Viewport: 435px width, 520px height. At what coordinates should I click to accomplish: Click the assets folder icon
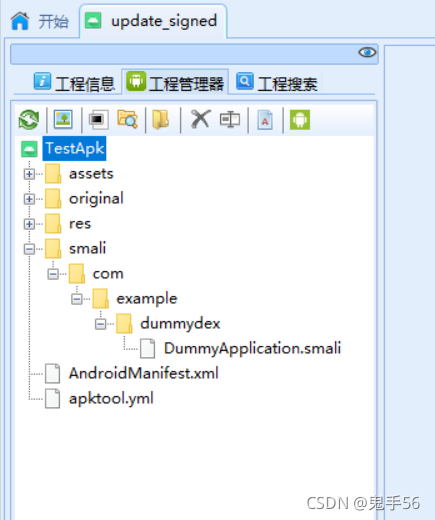click(53, 174)
